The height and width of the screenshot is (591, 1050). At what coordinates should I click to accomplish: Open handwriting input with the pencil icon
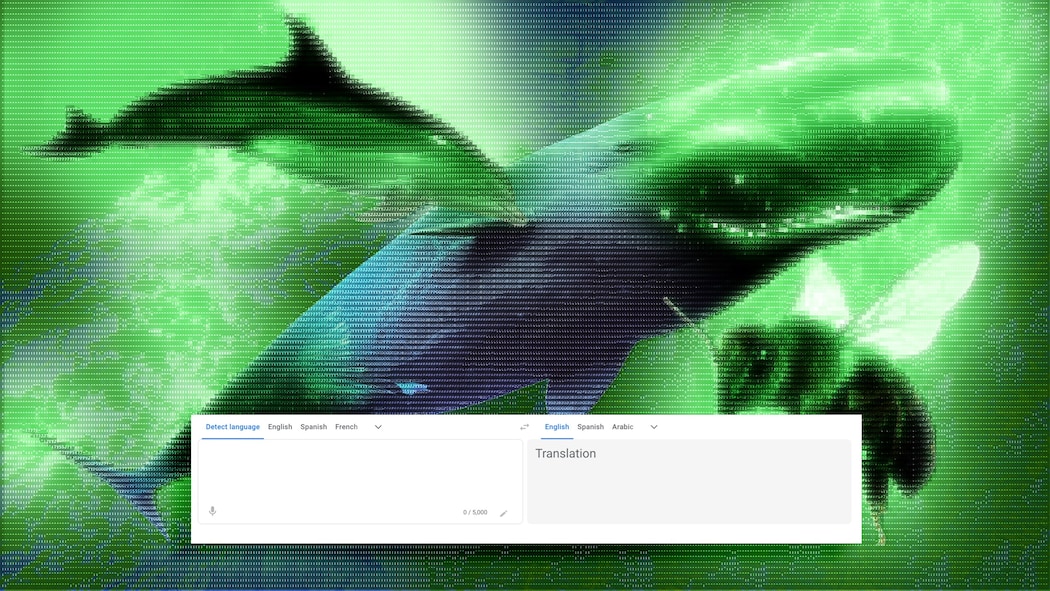pos(503,512)
